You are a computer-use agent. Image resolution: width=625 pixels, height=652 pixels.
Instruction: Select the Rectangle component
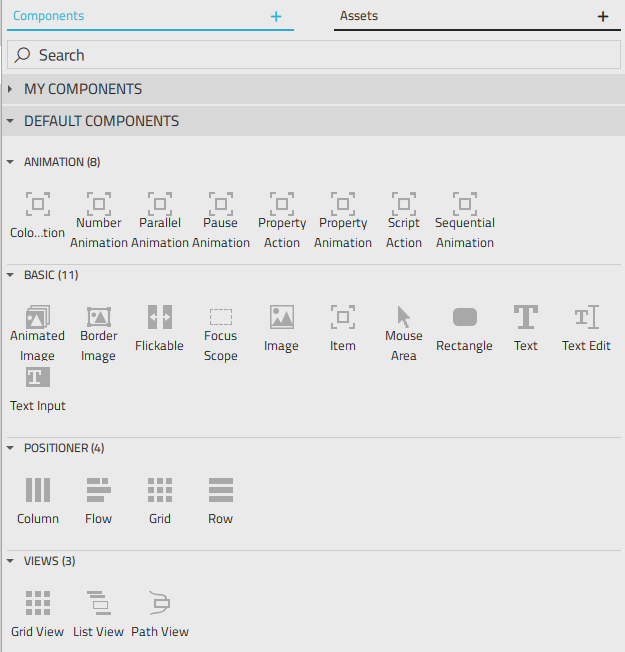click(x=464, y=318)
